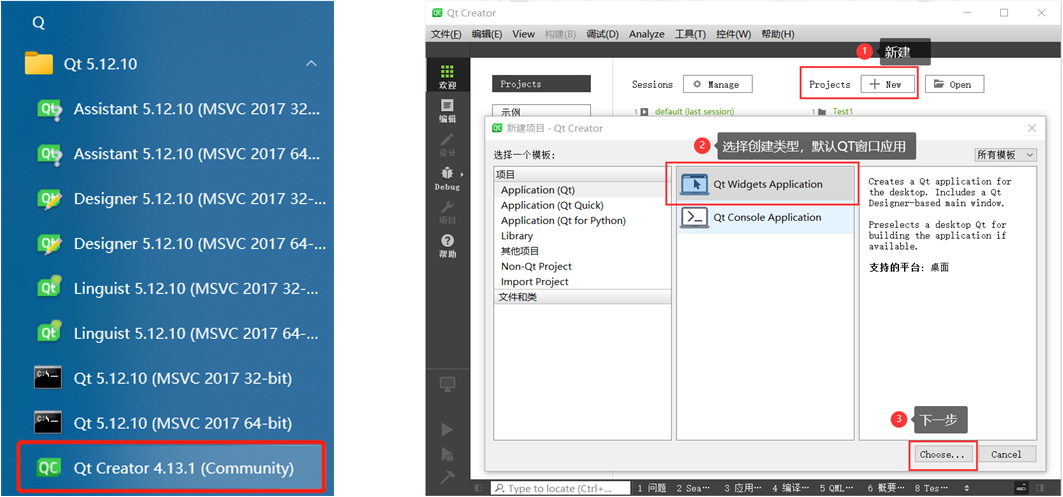The image size is (1063, 497).
Task: Click the Type to locate field
Action: (561, 488)
